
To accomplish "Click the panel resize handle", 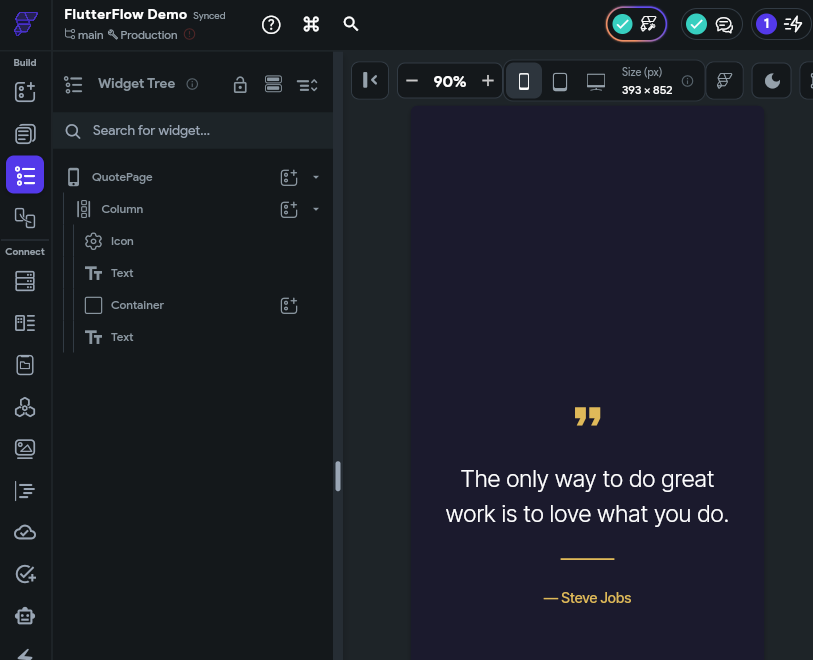I will point(338,476).
